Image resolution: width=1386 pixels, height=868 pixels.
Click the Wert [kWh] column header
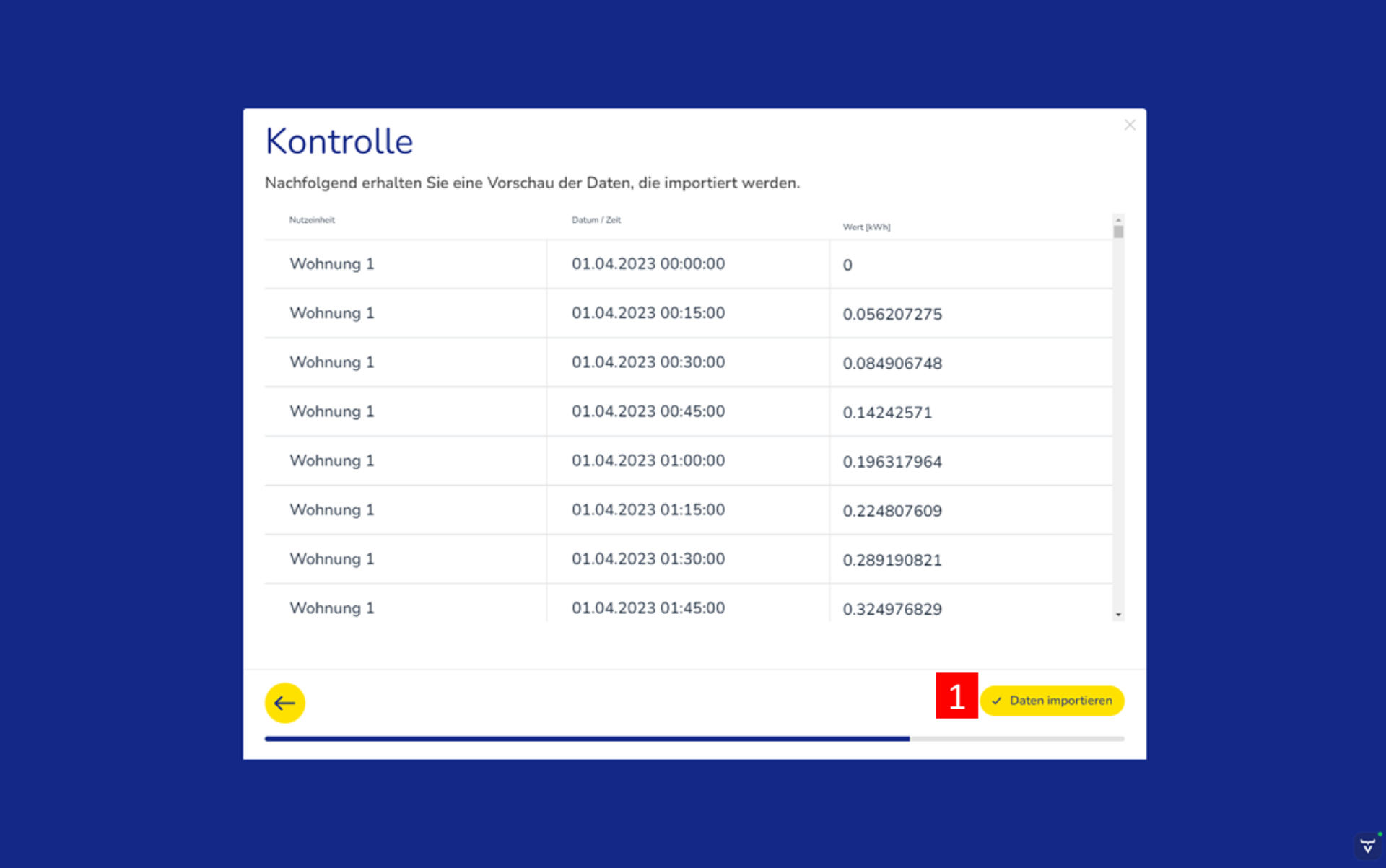(866, 227)
